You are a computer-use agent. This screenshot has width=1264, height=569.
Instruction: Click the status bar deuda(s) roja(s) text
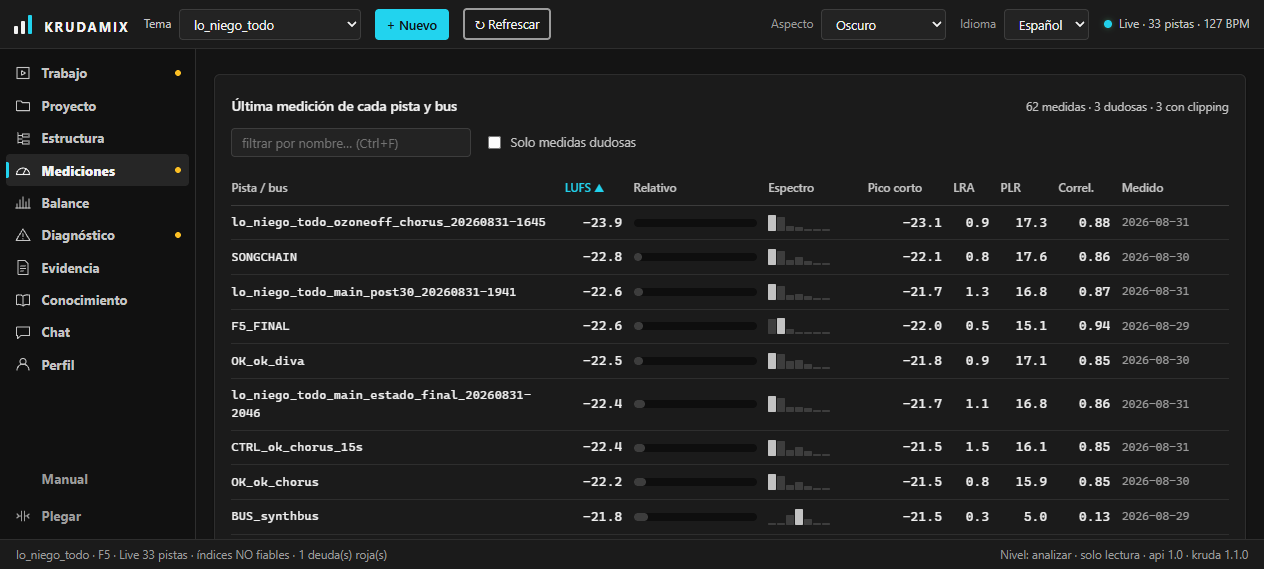[x=343, y=554]
